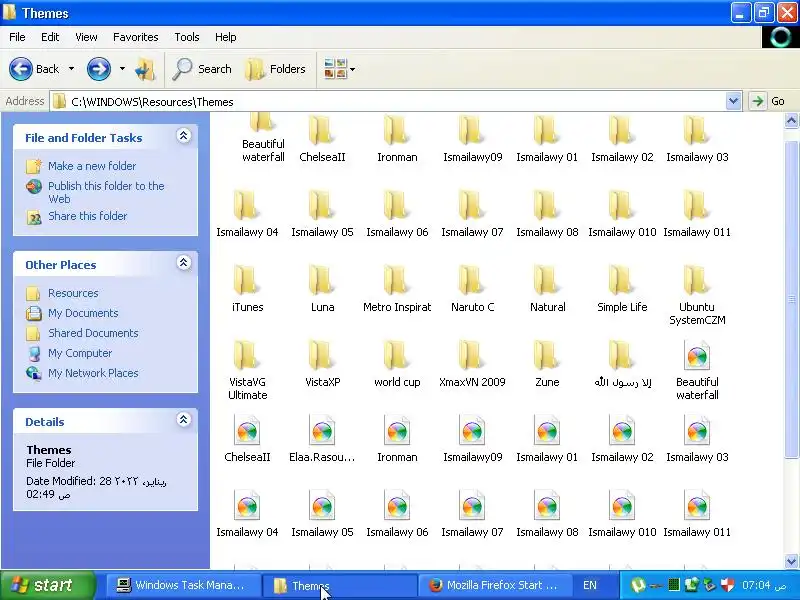Viewport: 800px width, 600px height.
Task: Select the ChelseaII folder
Action: point(322,138)
